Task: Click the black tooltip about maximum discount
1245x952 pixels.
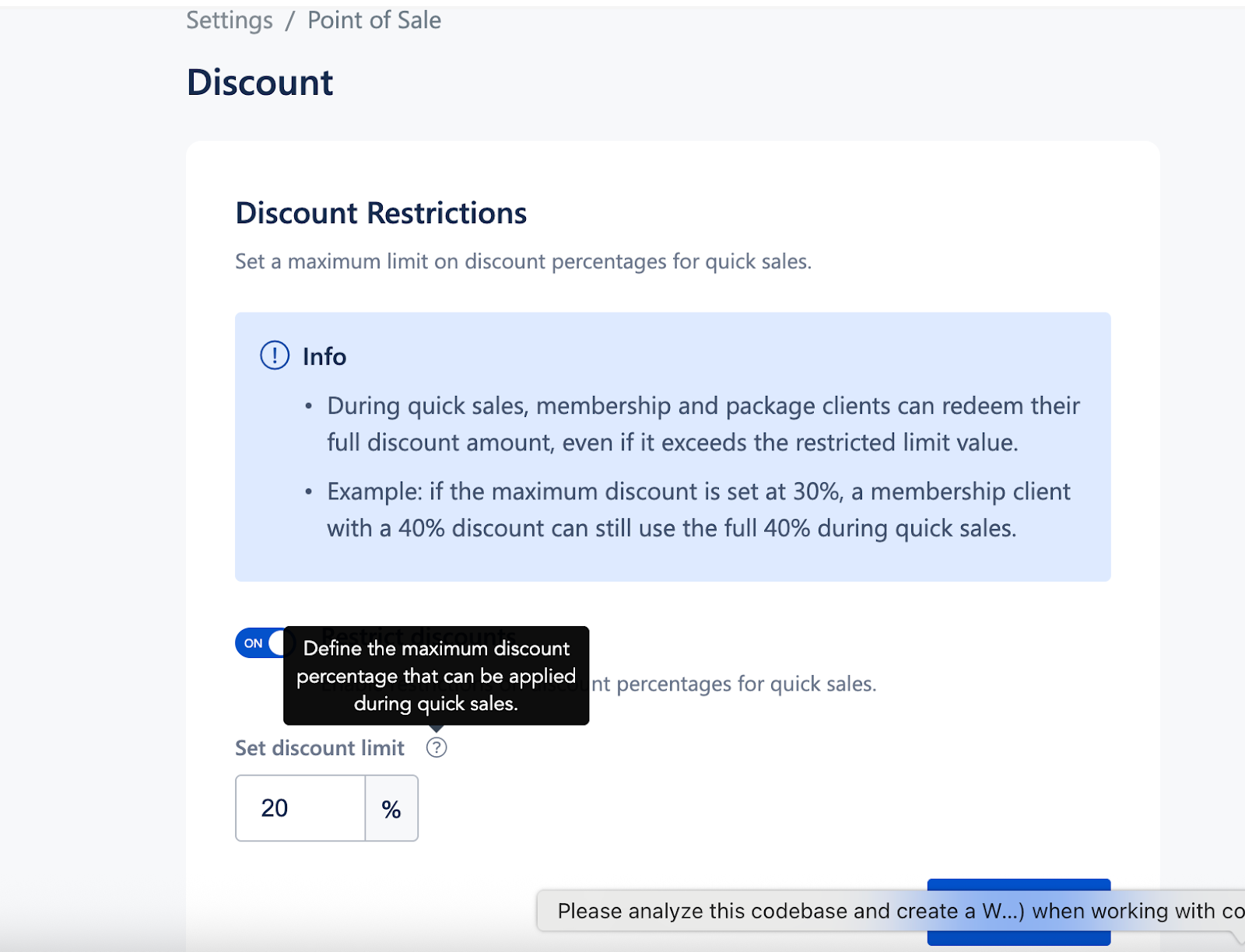Action: pos(436,675)
